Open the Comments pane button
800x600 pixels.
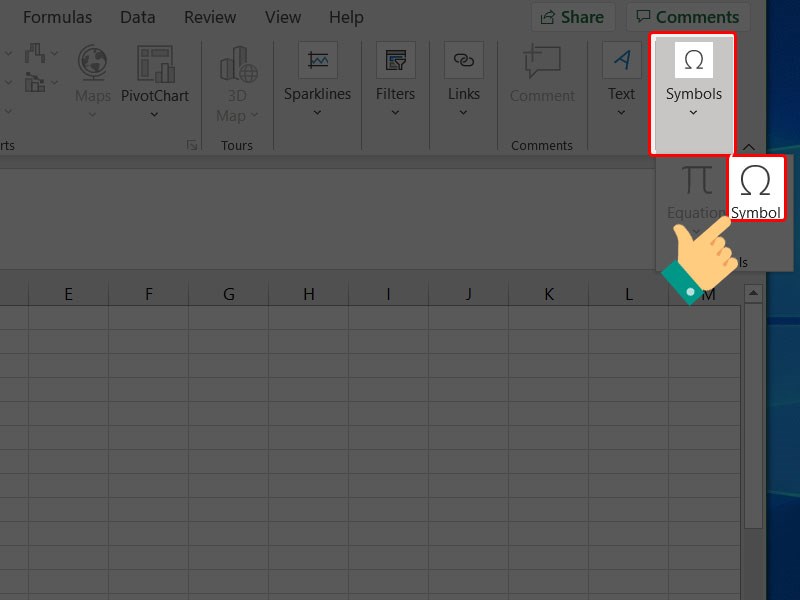click(x=686, y=17)
